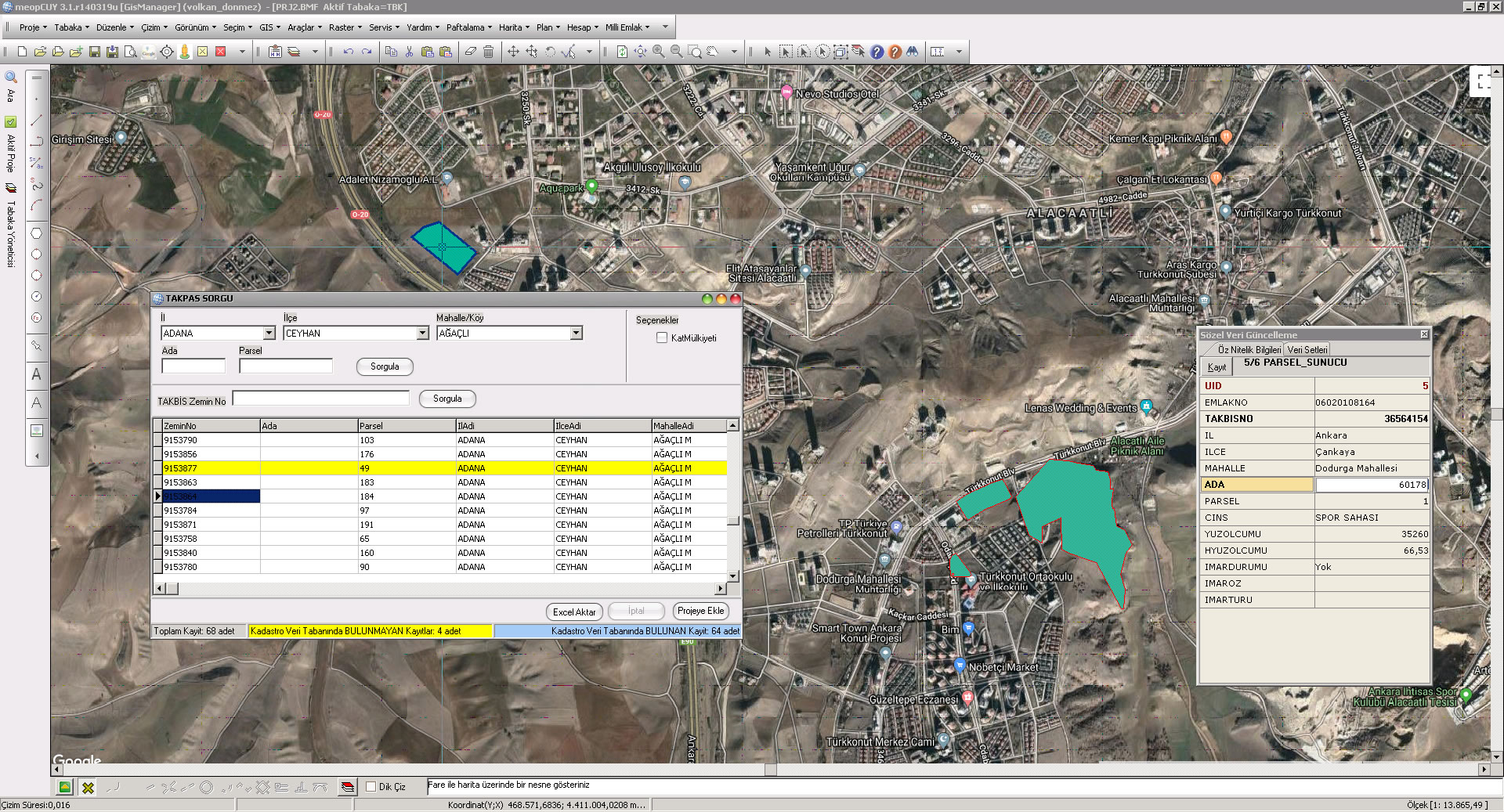The width and height of the screenshot is (1504, 812).
Task: Open the Tabaka menu
Action: pyautogui.click(x=70, y=27)
